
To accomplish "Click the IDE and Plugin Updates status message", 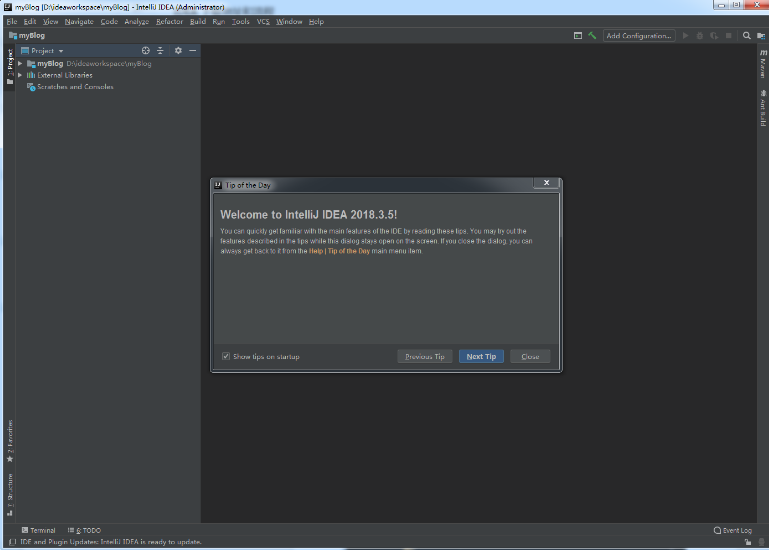I will [x=111, y=542].
